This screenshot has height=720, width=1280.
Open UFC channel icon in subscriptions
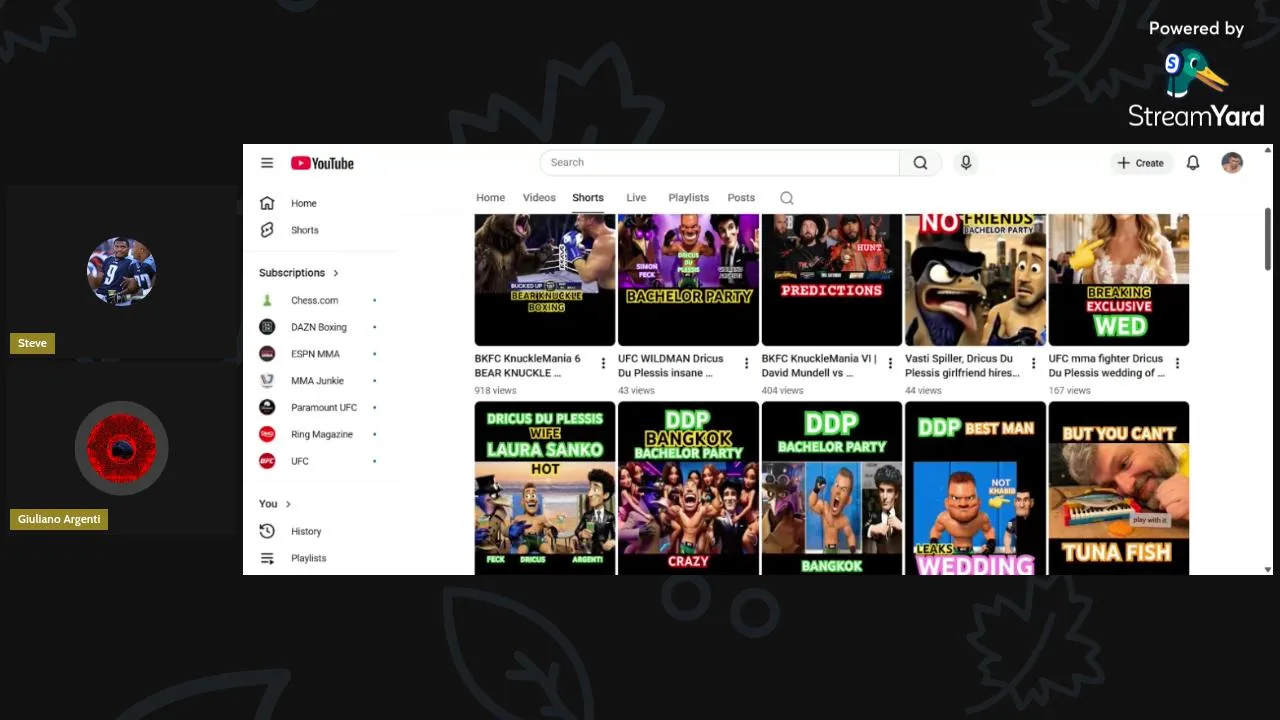(x=267, y=461)
